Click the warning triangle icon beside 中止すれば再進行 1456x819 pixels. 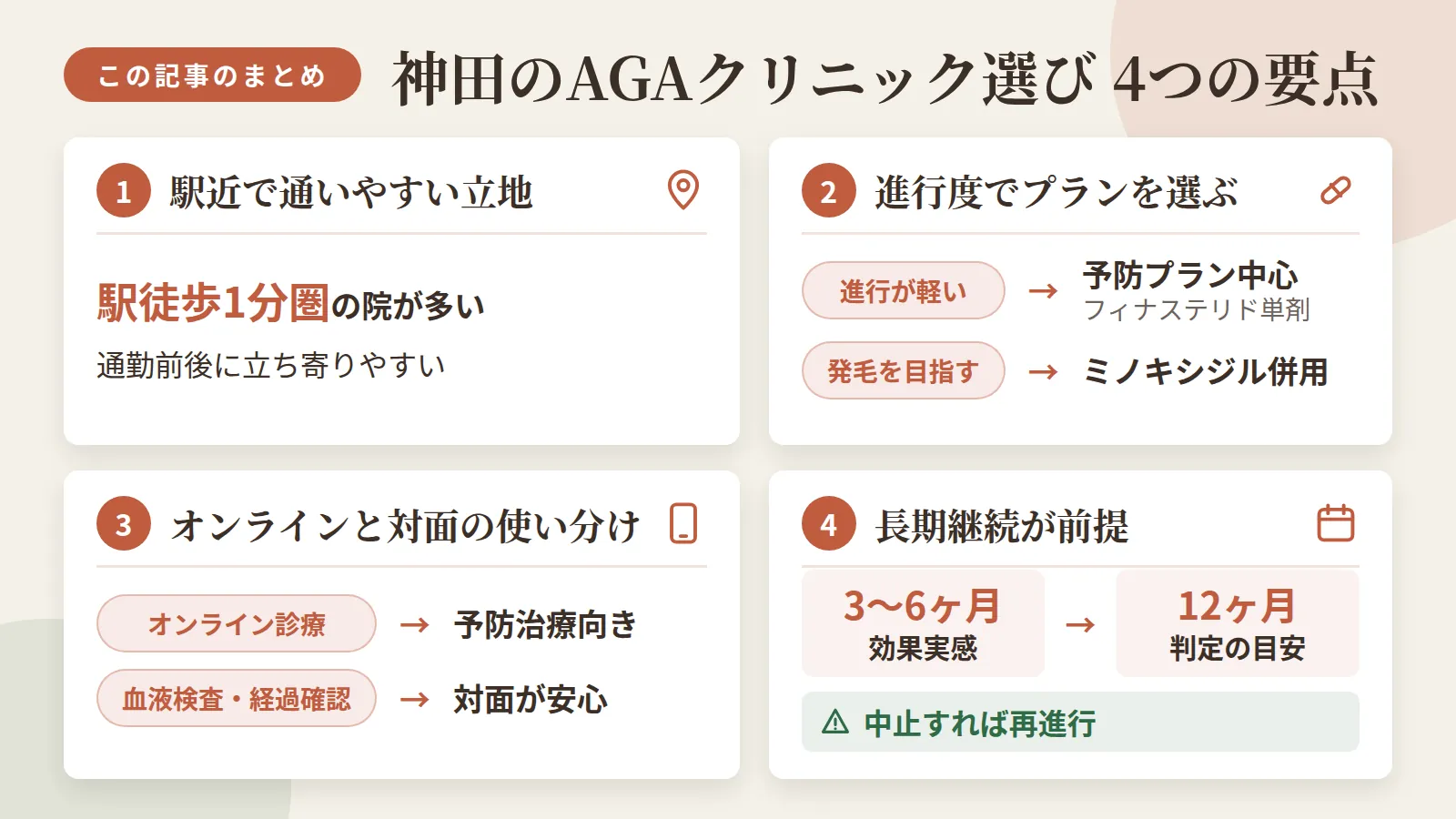(x=835, y=723)
